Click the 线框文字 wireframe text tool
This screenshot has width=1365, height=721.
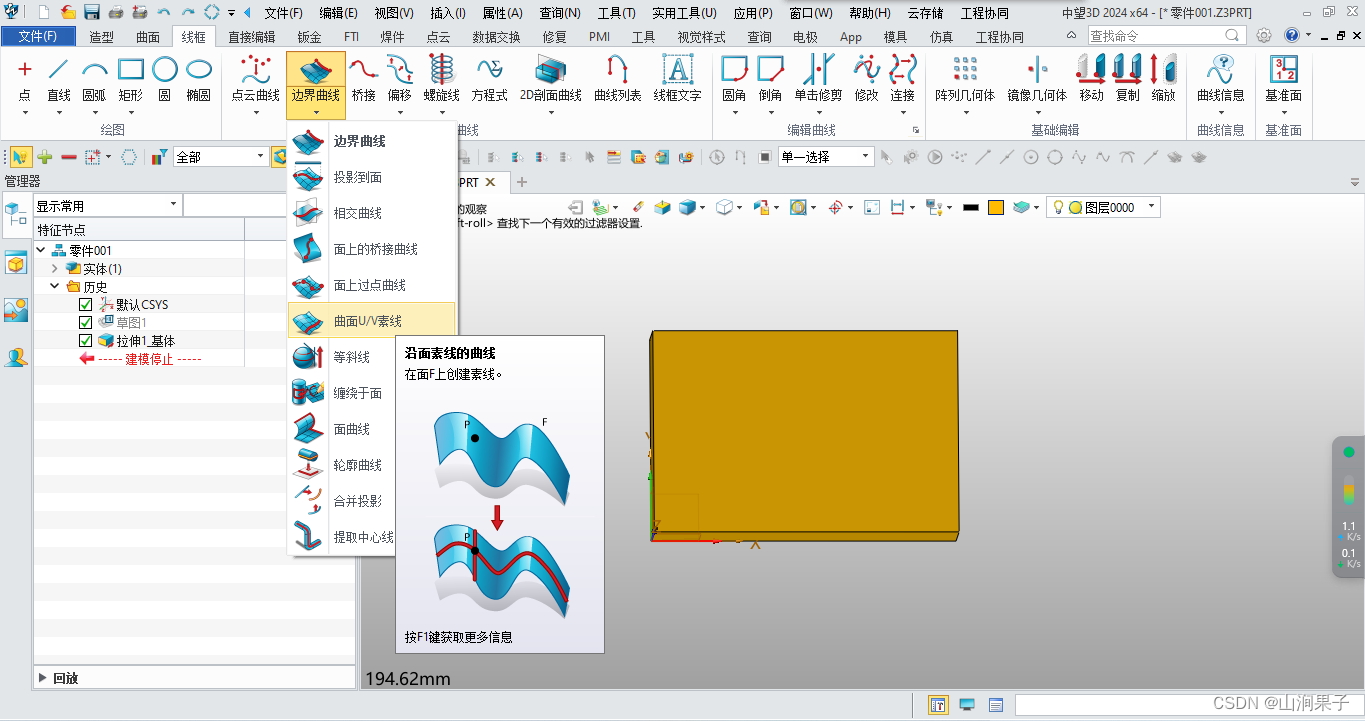pyautogui.click(x=678, y=79)
